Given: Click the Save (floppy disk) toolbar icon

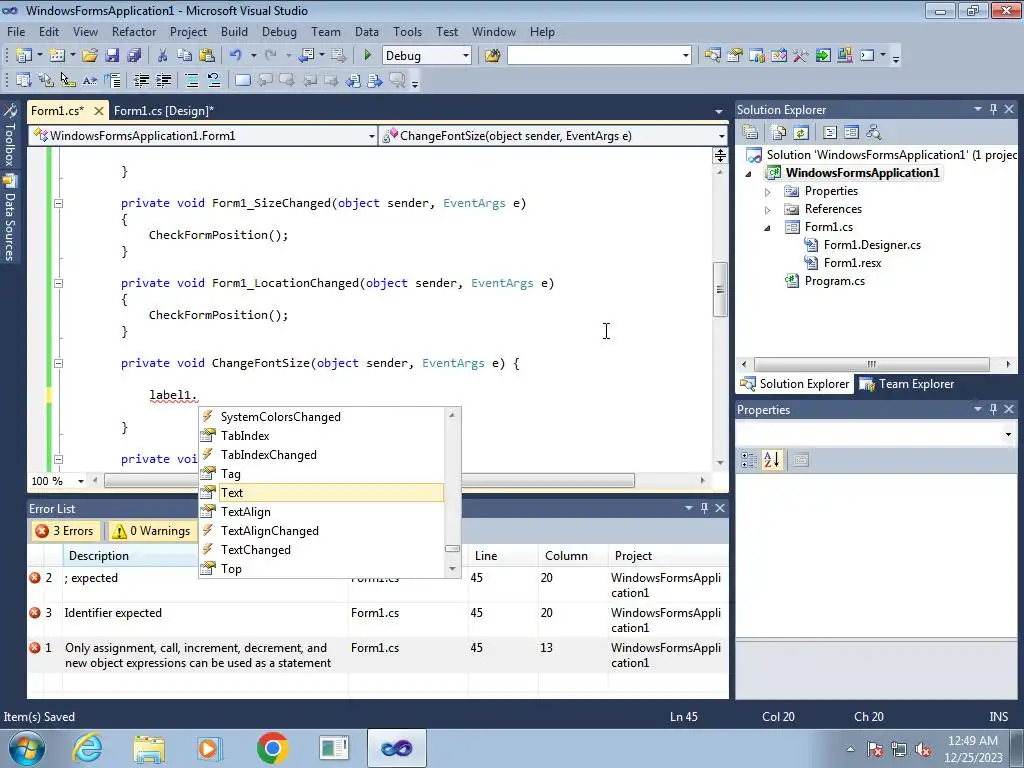Looking at the screenshot, I should tap(112, 56).
